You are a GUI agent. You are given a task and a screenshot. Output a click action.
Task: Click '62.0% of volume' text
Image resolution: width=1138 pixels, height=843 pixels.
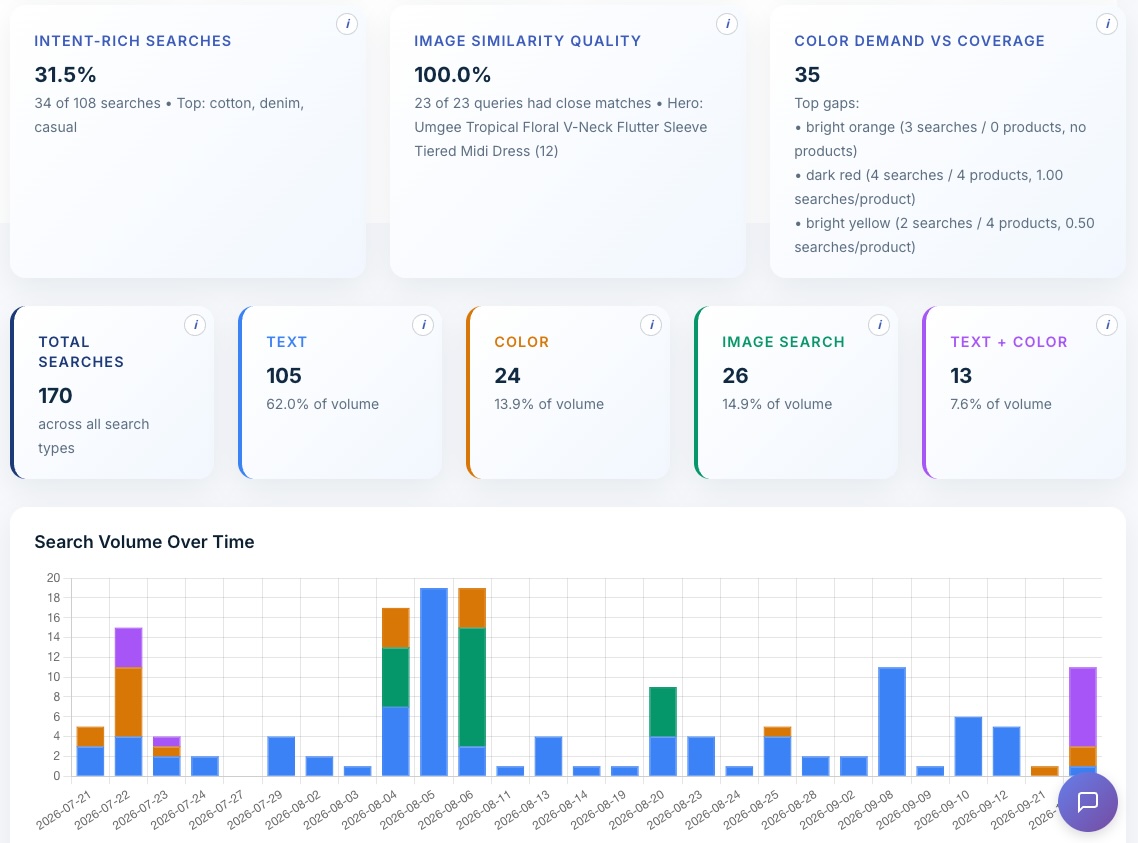tap(322, 404)
